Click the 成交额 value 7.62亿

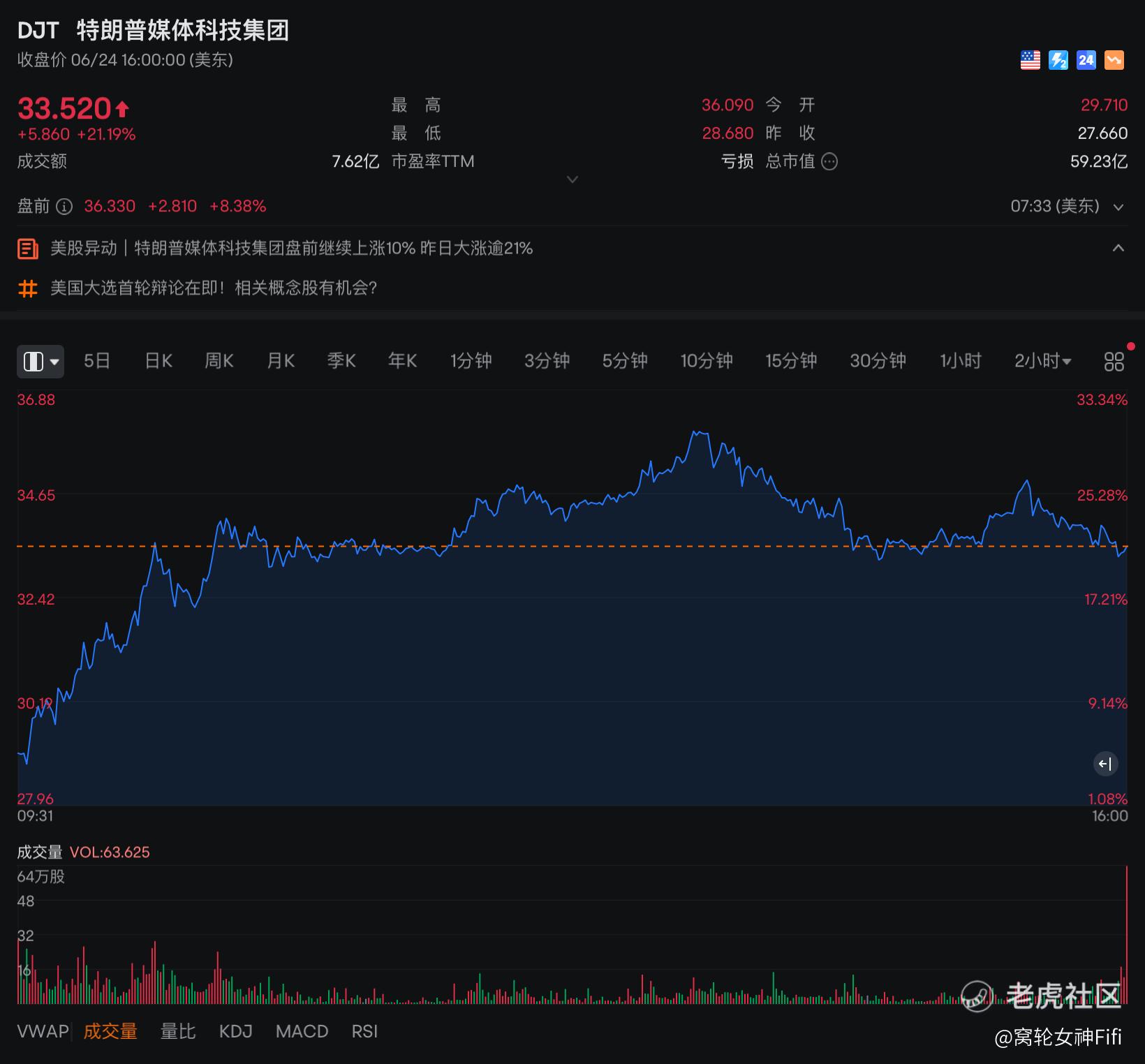(x=355, y=162)
